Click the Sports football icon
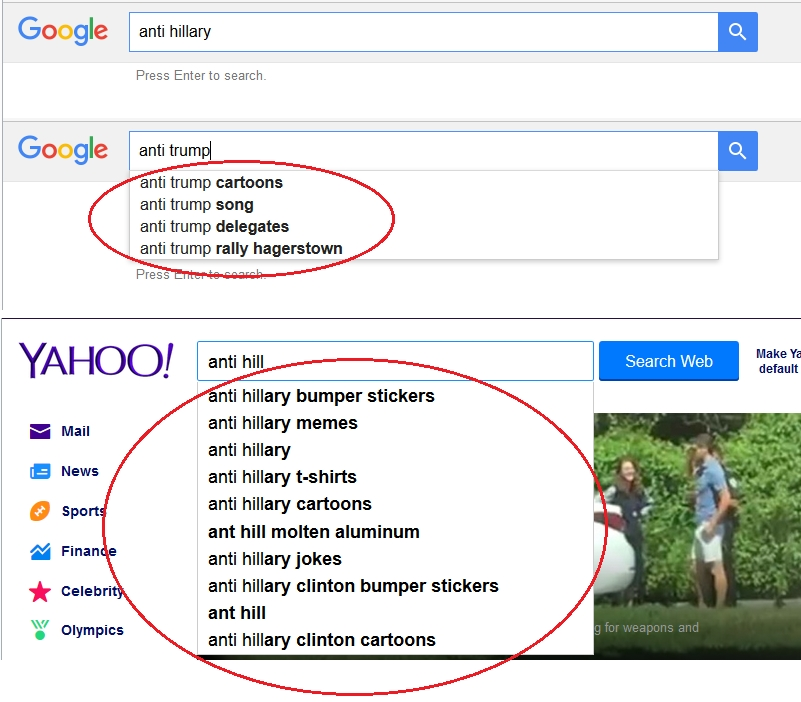Screen dimensions: 801x702 (40, 512)
